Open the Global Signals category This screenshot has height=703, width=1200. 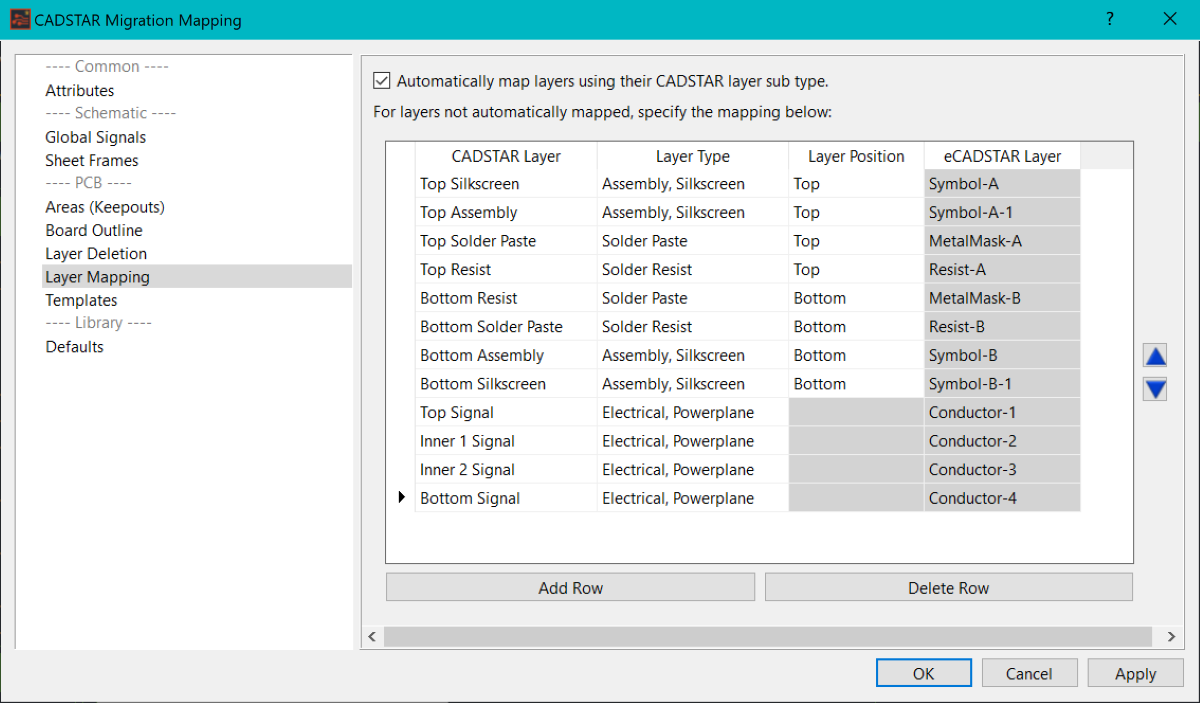tap(95, 137)
